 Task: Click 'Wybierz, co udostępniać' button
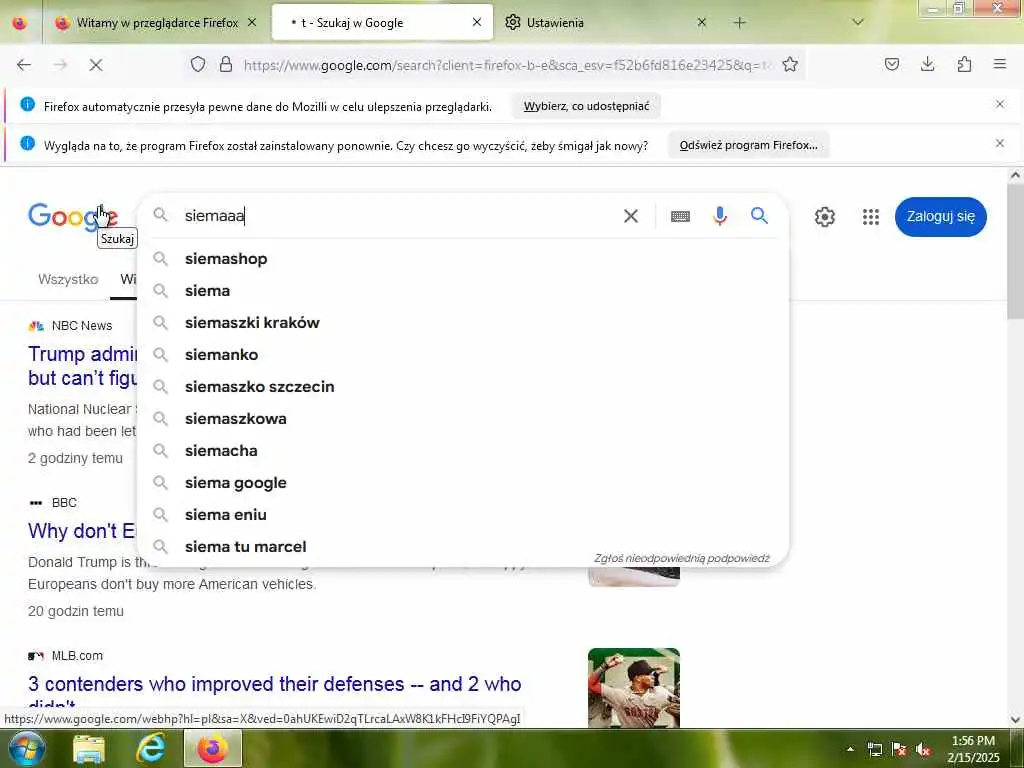coord(586,106)
